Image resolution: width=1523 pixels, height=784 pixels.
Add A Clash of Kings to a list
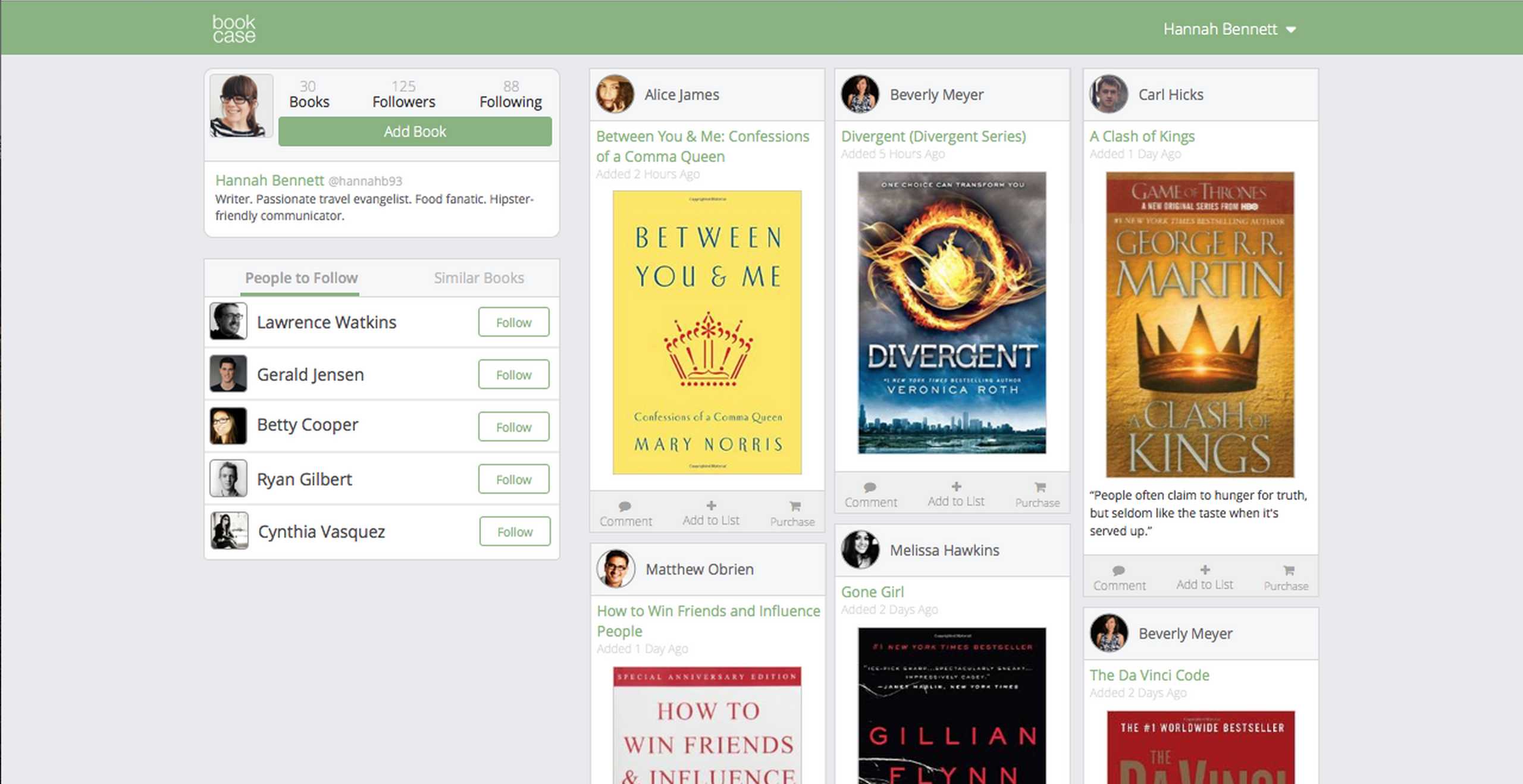[x=1205, y=578]
